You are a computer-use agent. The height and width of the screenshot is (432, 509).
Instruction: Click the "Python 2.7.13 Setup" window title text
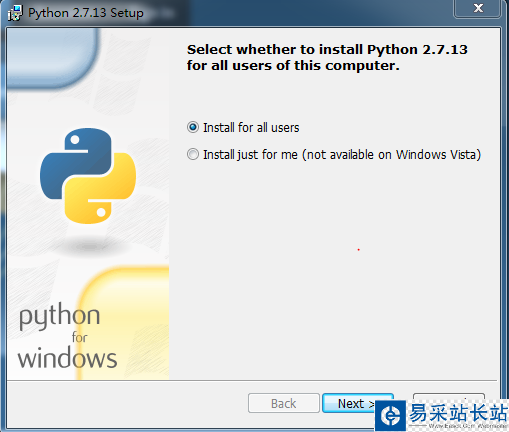86,13
